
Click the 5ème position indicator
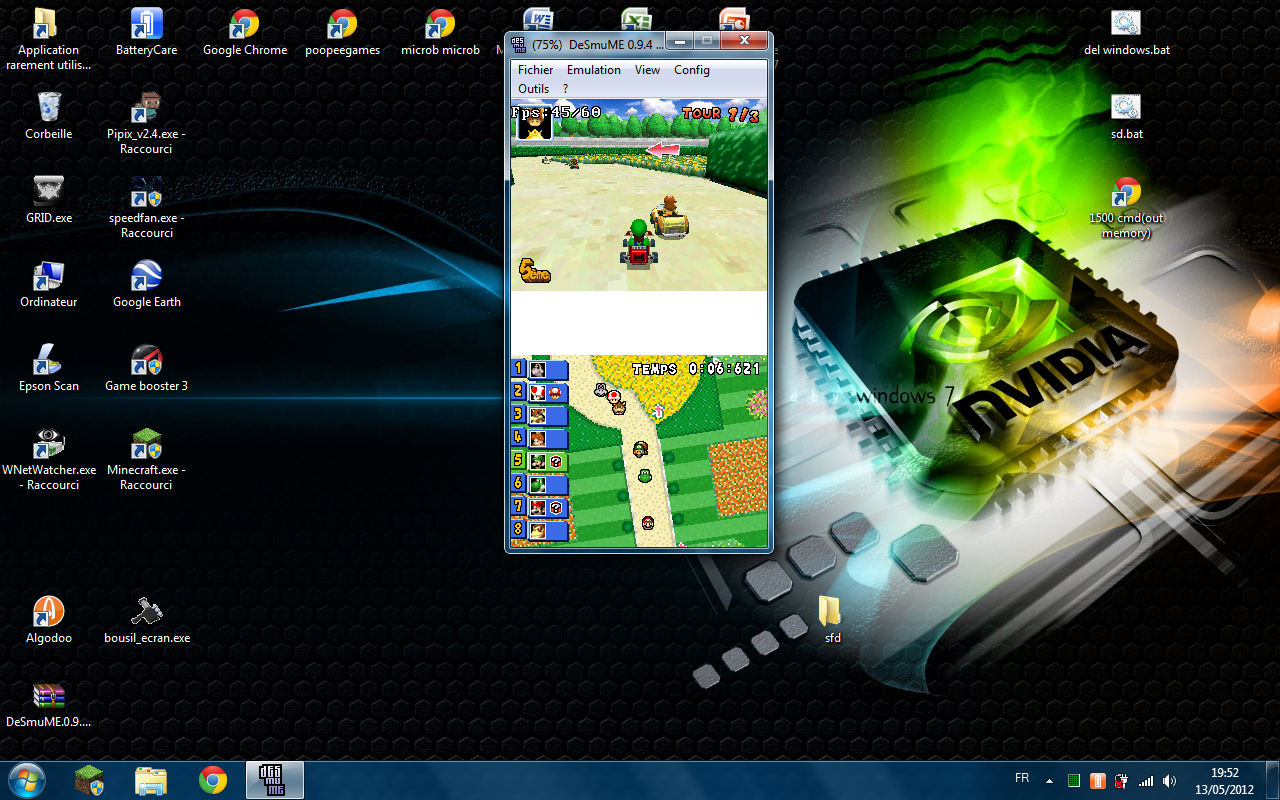pyautogui.click(x=534, y=271)
